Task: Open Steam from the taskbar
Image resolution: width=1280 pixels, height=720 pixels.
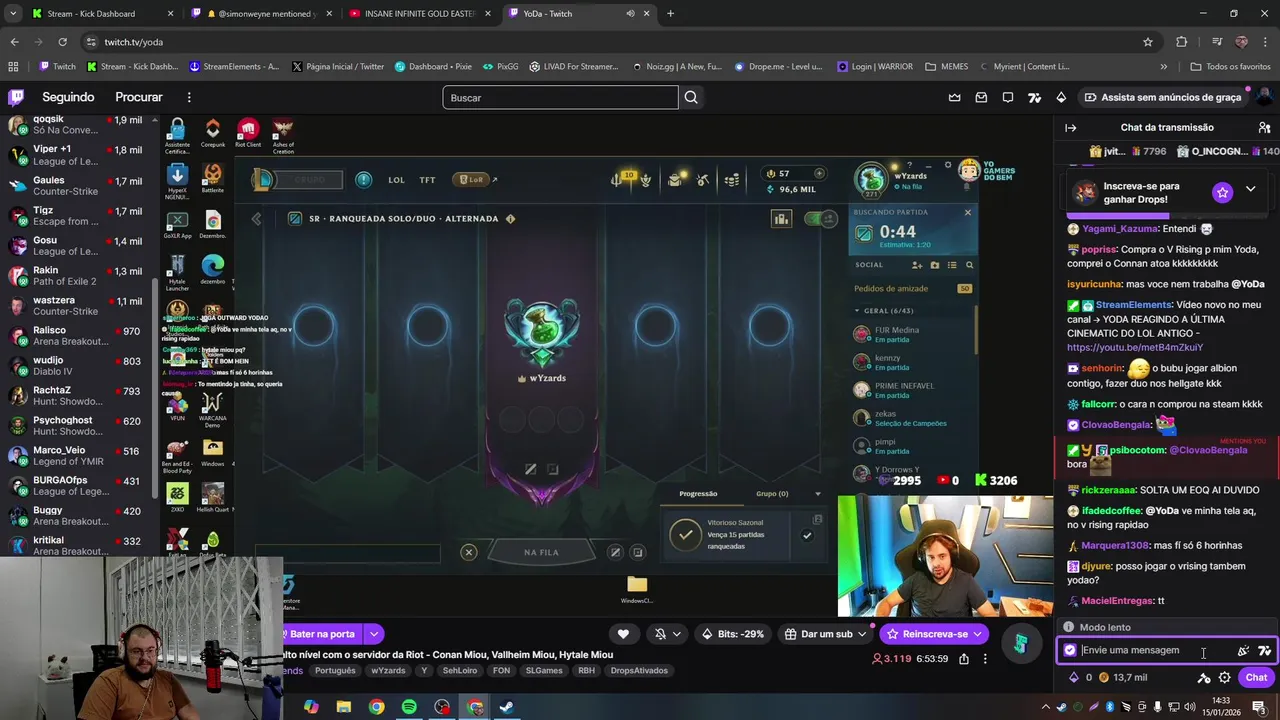Action: [x=507, y=707]
